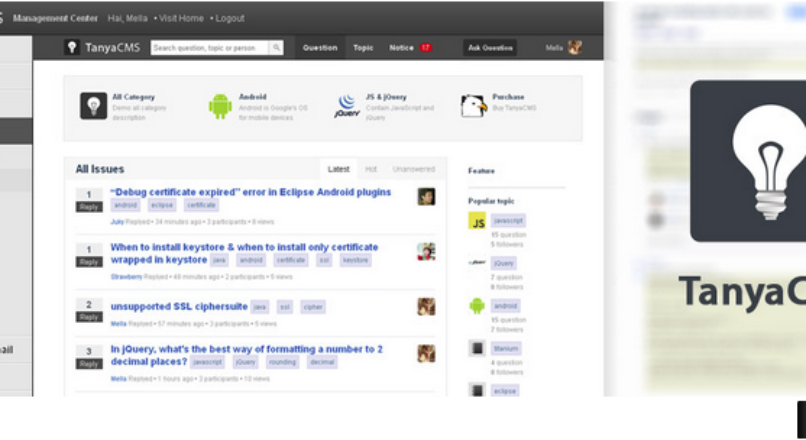Click the titanium topic icon
Image resolution: width=806 pixels, height=440 pixels.
click(x=477, y=349)
